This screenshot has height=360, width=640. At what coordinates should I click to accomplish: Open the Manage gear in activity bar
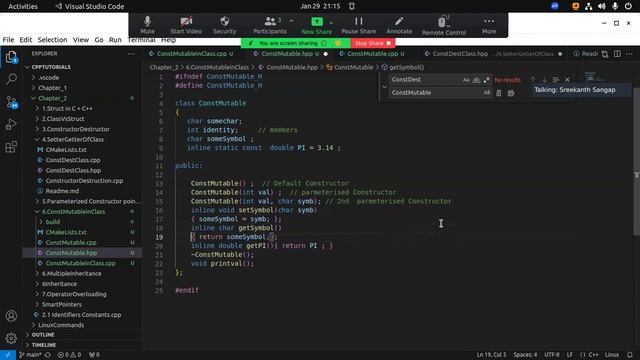tap(11, 338)
